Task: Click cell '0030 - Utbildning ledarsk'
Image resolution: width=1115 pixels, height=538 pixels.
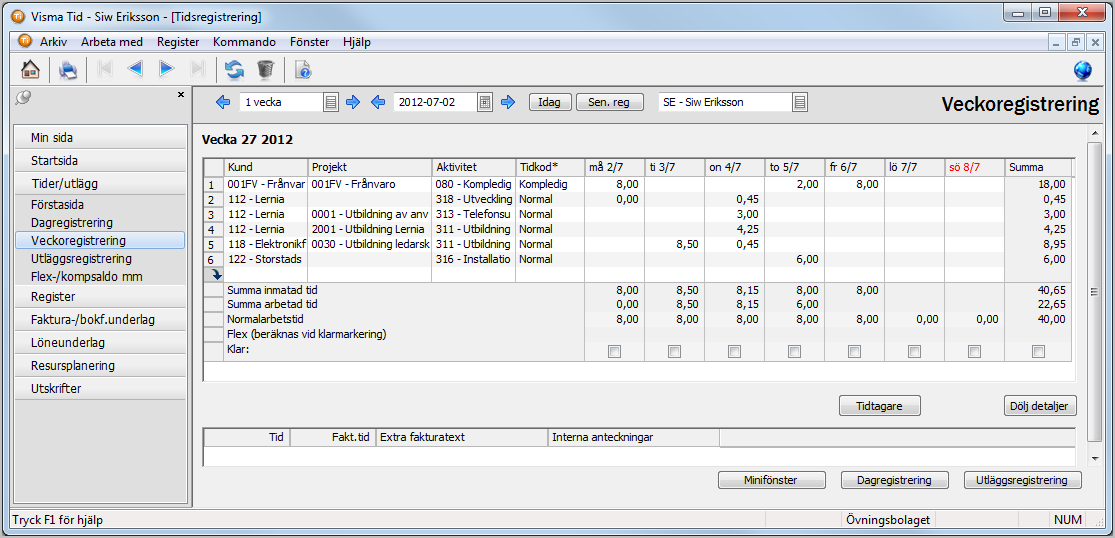Action: point(370,244)
